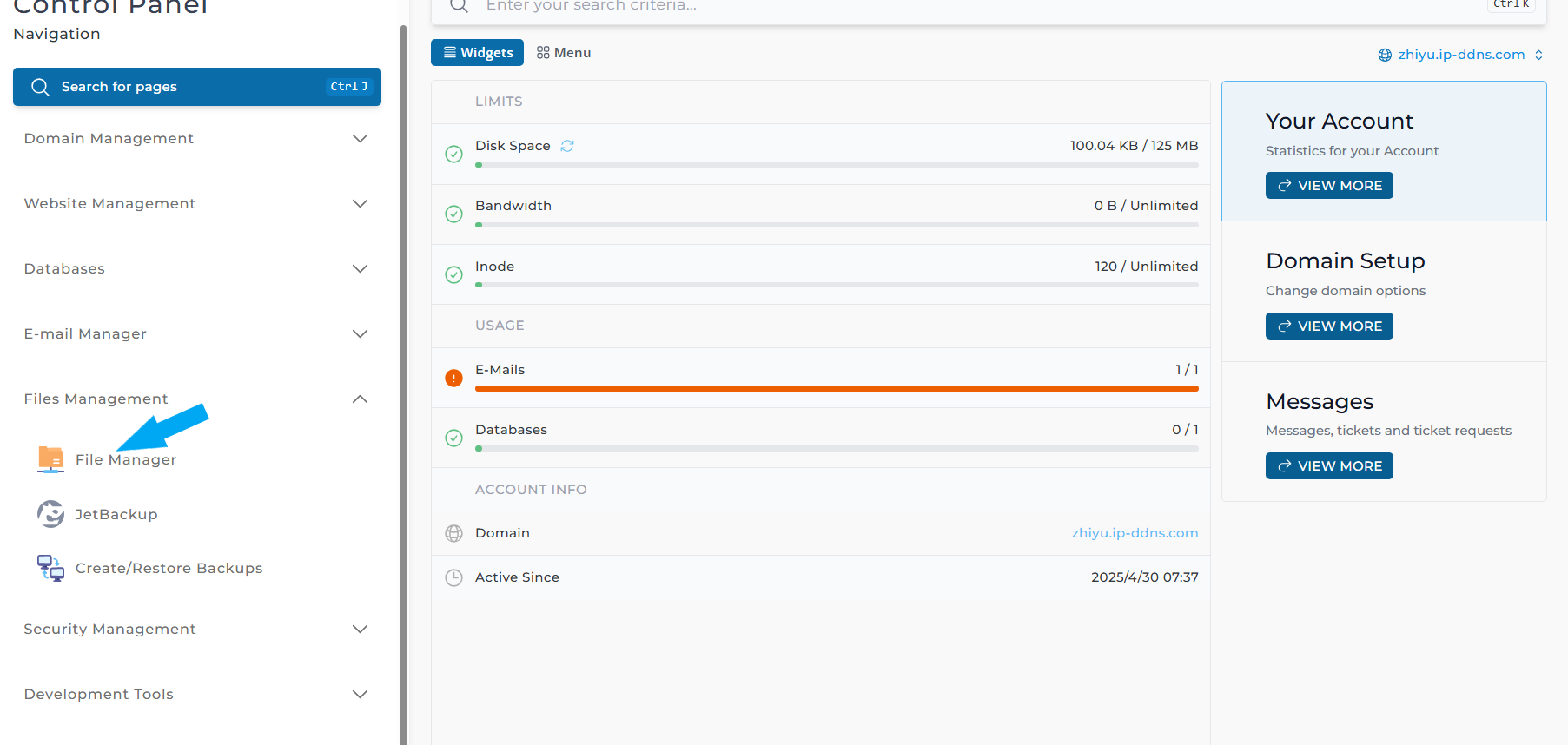Screen dimensions: 1568x745
Task: Click the globe icon beside Domain
Action: (453, 533)
